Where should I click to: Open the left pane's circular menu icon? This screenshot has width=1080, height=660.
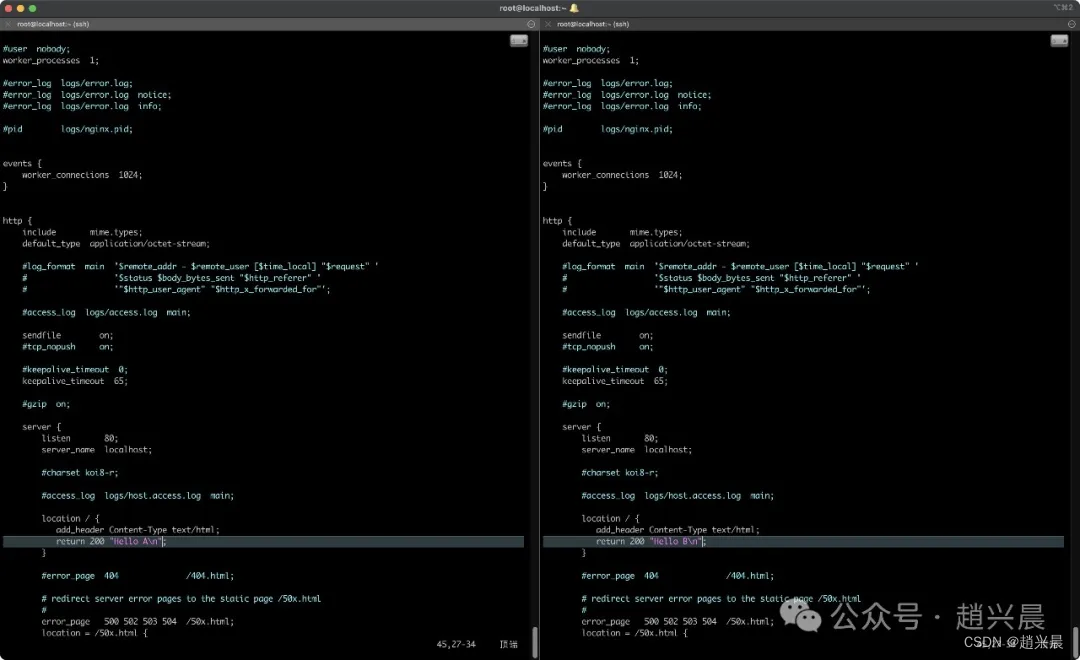(x=531, y=24)
